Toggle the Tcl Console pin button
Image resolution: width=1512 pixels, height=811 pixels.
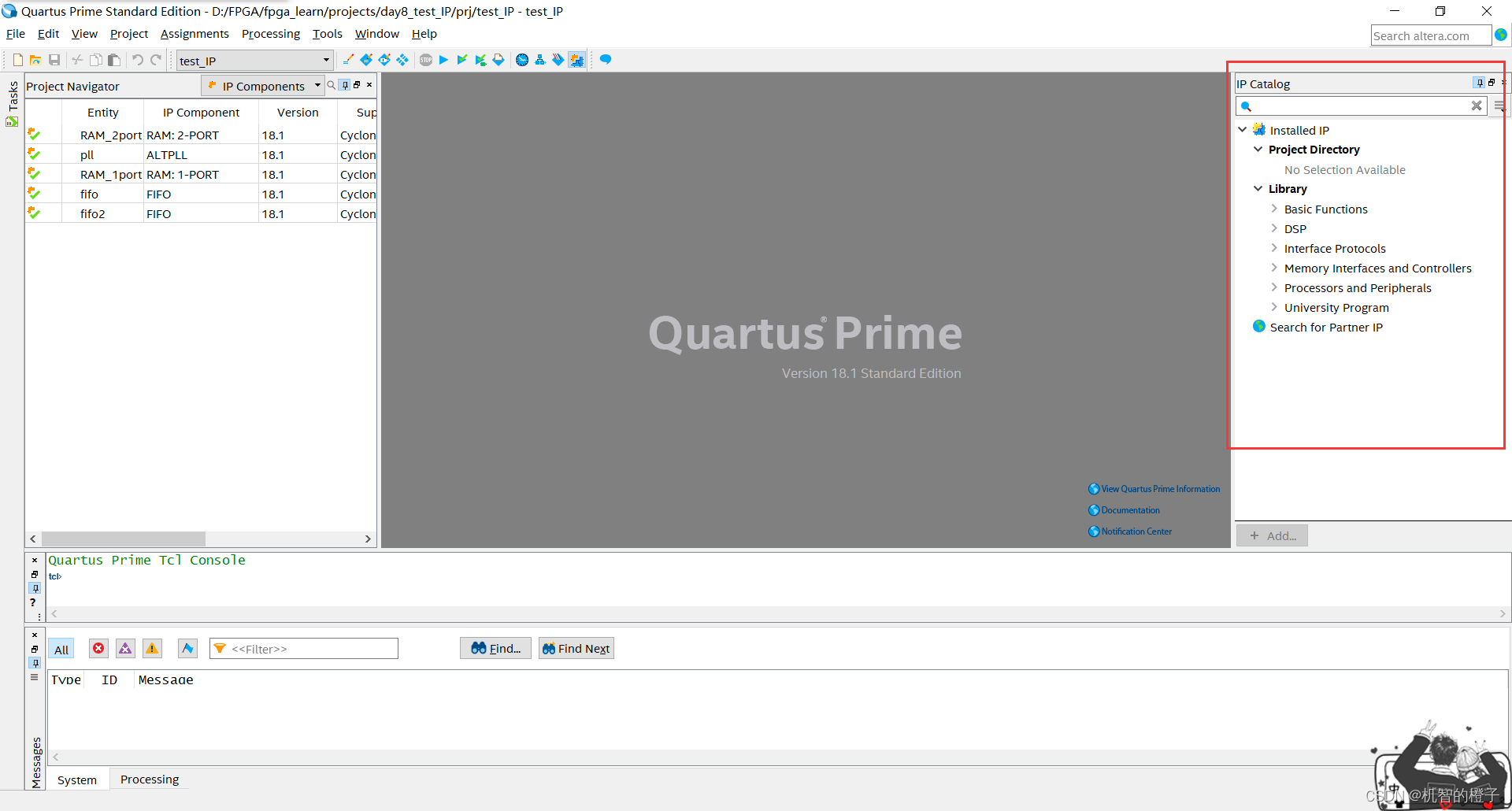click(x=35, y=588)
